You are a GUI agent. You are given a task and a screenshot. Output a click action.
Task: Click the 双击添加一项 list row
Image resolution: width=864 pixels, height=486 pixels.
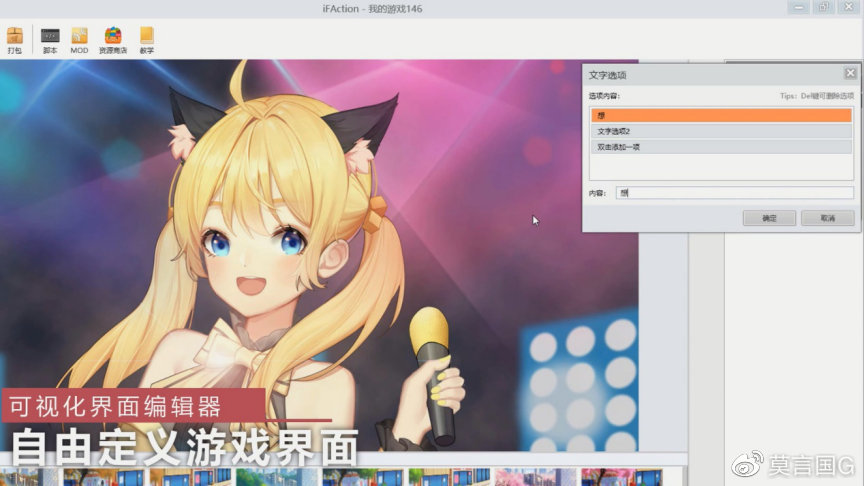(721, 147)
